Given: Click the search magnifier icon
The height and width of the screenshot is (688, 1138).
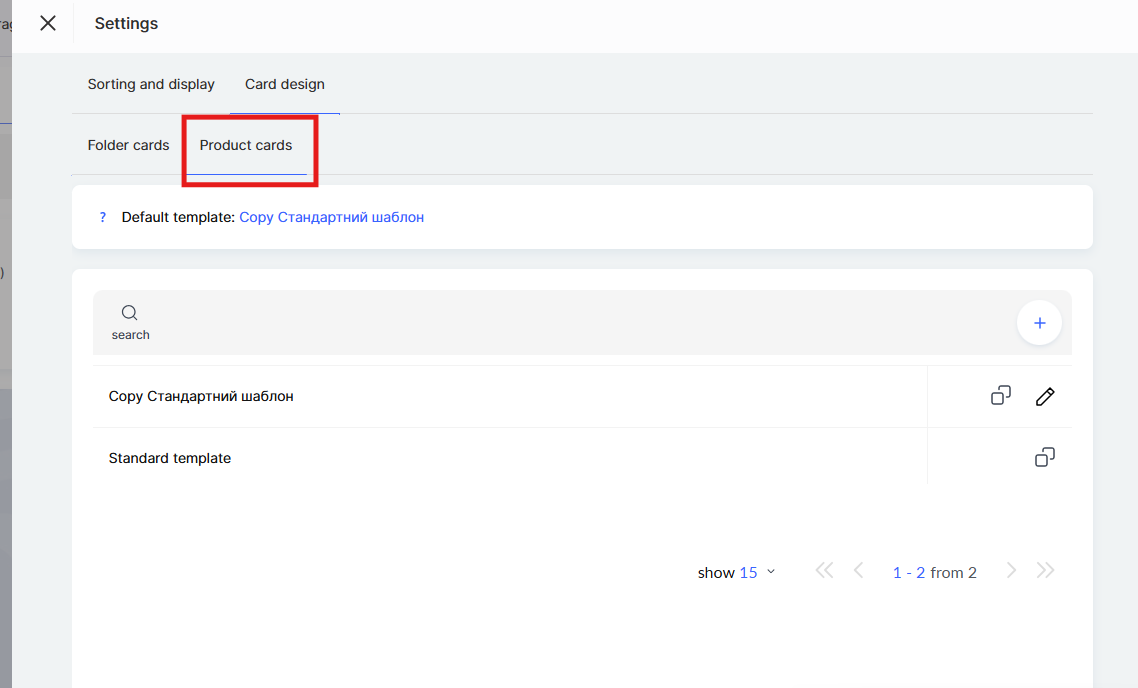Looking at the screenshot, I should (129, 313).
